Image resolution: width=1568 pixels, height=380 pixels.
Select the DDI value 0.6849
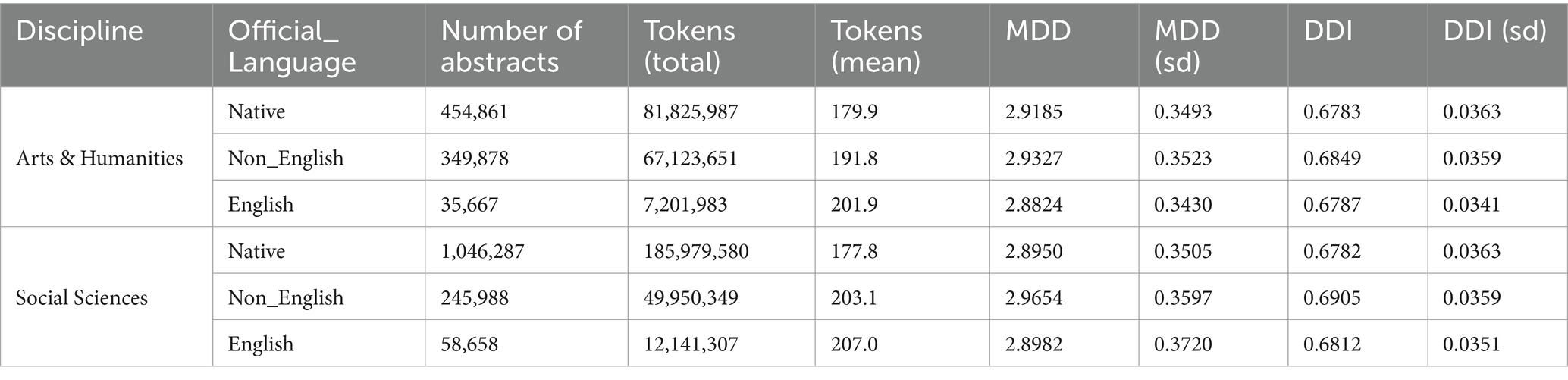[x=1332, y=158]
